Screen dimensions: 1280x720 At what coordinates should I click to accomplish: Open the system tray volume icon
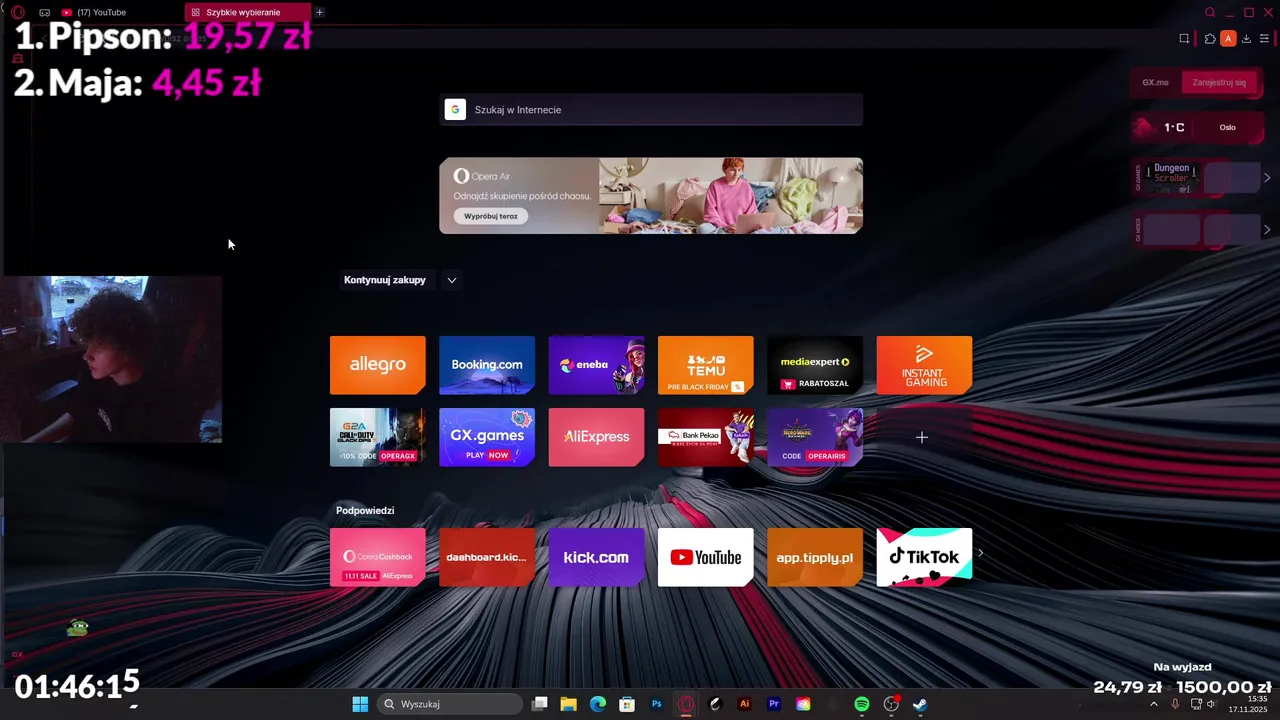pyautogui.click(x=1211, y=704)
